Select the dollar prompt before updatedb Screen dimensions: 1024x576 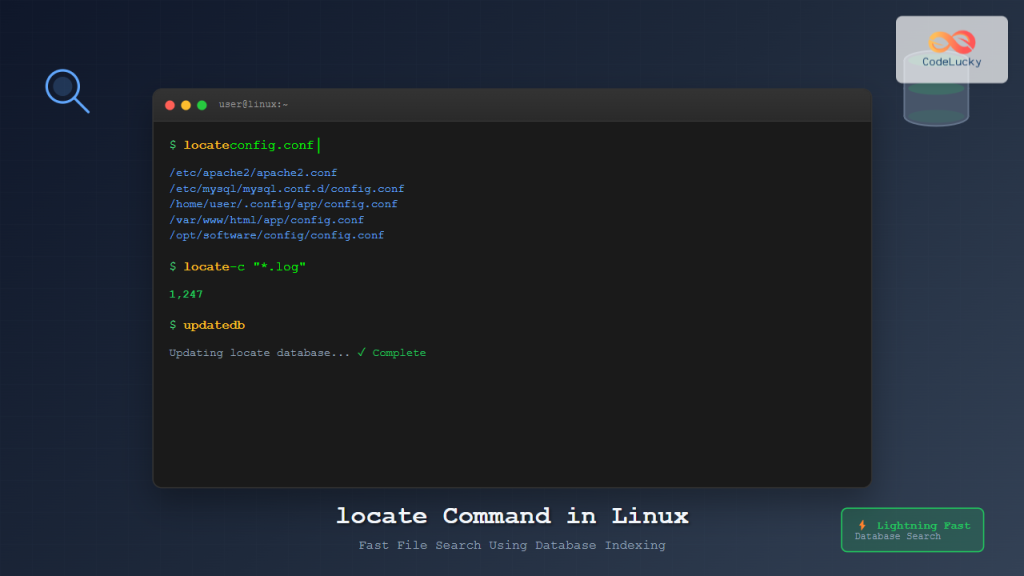click(x=171, y=324)
